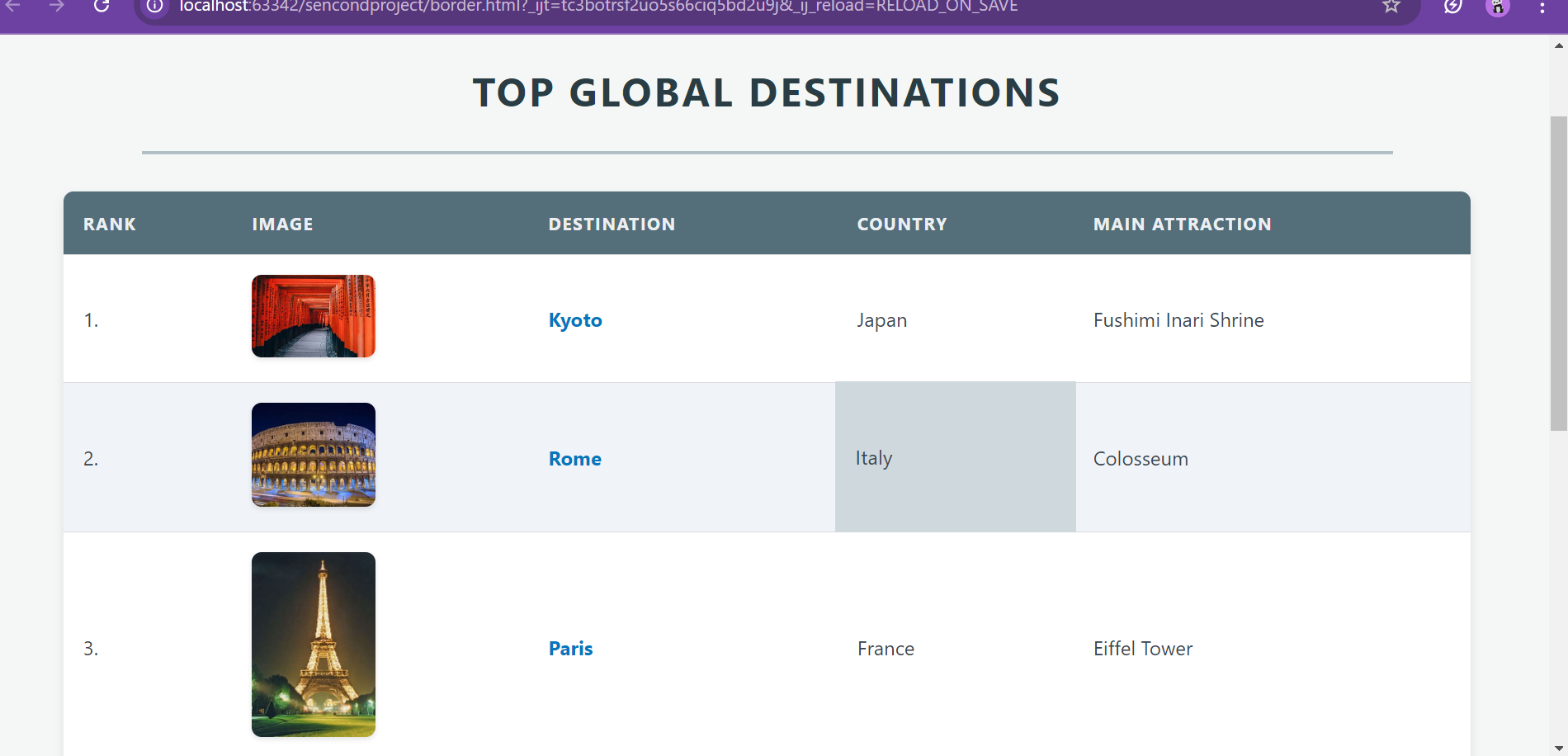Click the COUNTRY column header

click(902, 224)
